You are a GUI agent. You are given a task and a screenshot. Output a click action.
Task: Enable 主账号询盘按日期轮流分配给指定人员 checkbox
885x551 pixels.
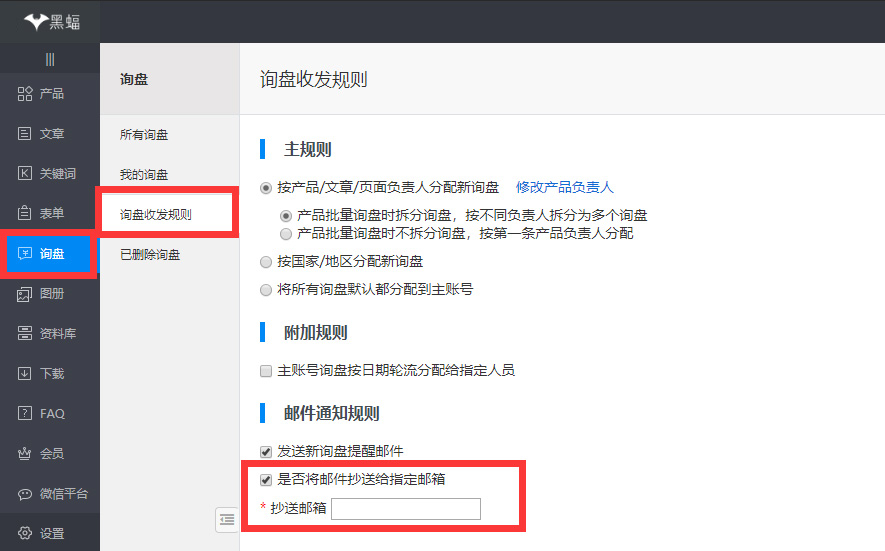click(x=266, y=371)
